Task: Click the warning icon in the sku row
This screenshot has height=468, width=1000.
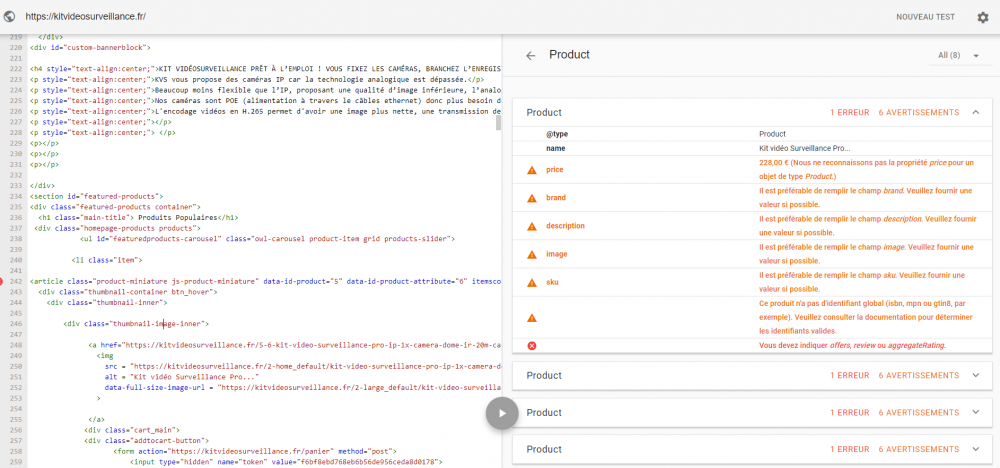Action: point(532,283)
